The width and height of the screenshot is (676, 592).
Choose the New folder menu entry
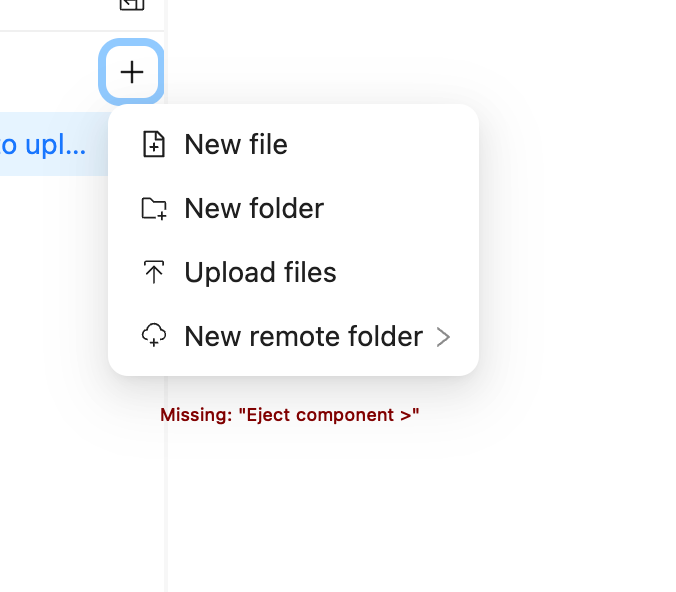tap(254, 209)
